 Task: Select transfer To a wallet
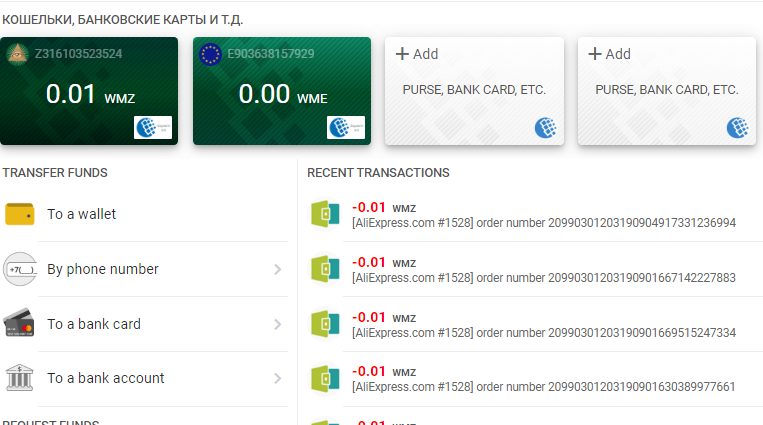(145, 214)
